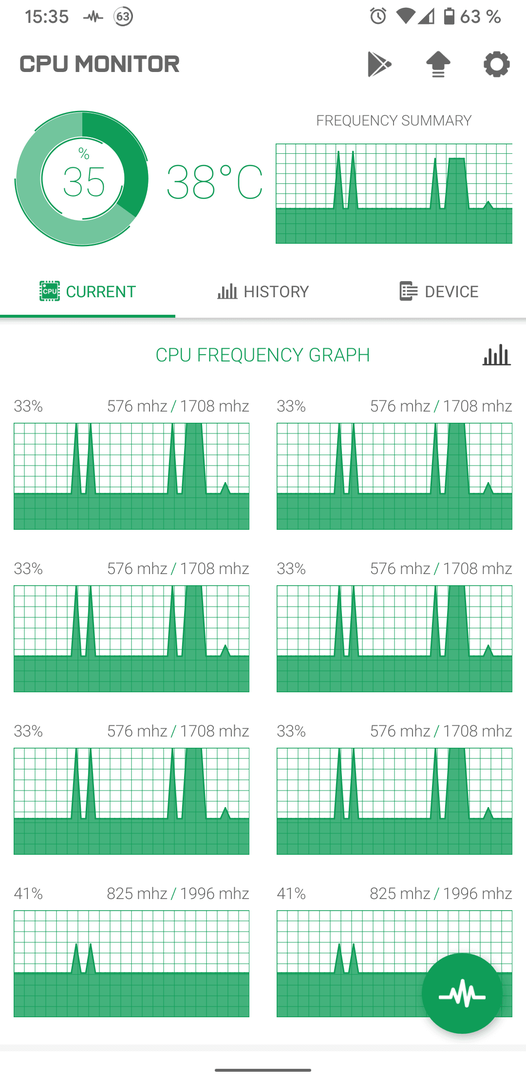Tap the alarm clock icon in status bar
This screenshot has height=1080, width=526.
[x=378, y=17]
